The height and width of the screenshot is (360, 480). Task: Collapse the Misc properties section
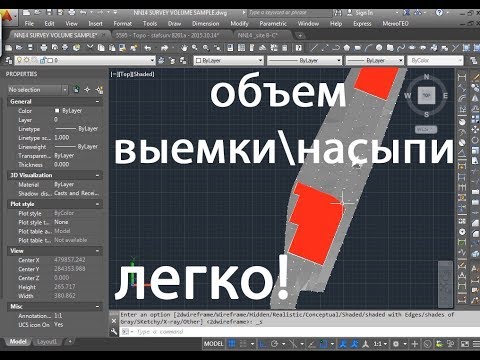tap(98, 306)
